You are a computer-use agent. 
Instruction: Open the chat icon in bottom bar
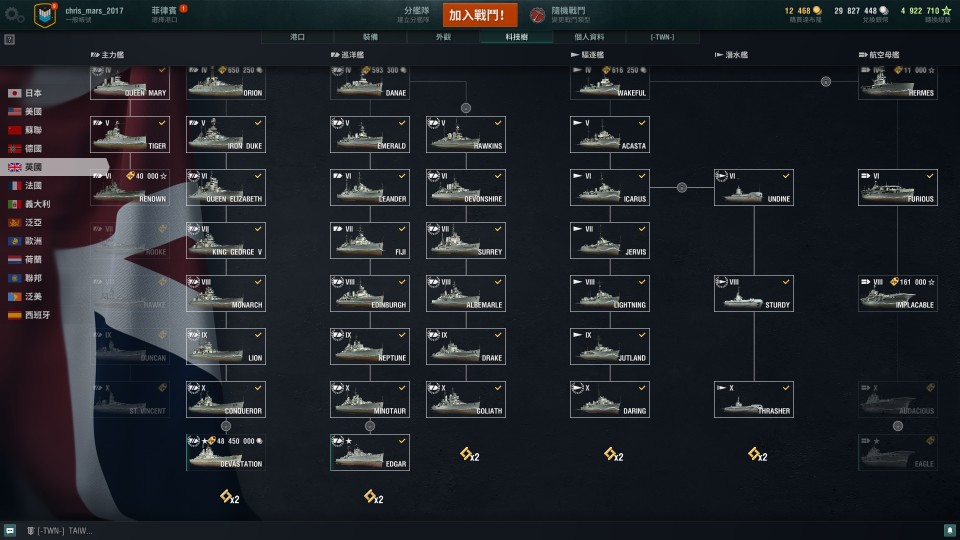[10, 531]
